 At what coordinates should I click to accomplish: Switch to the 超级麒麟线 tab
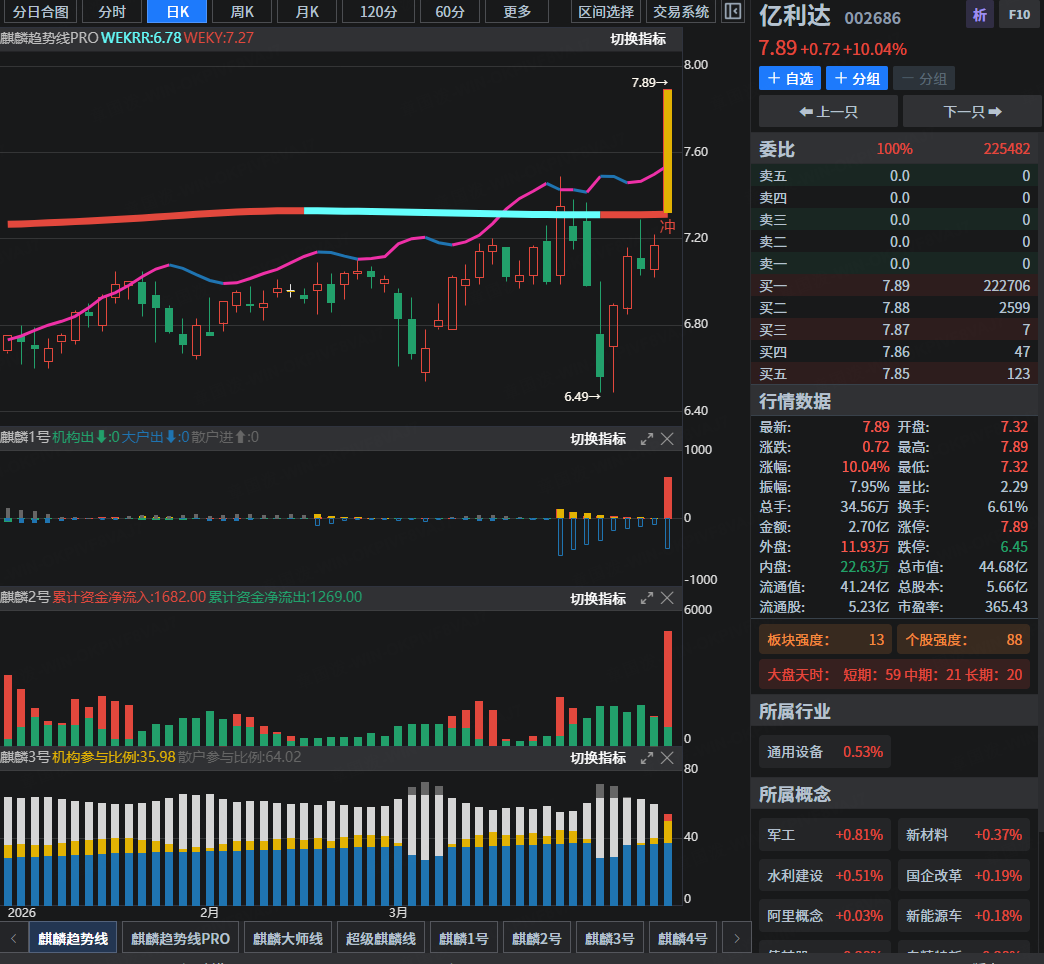(379, 938)
